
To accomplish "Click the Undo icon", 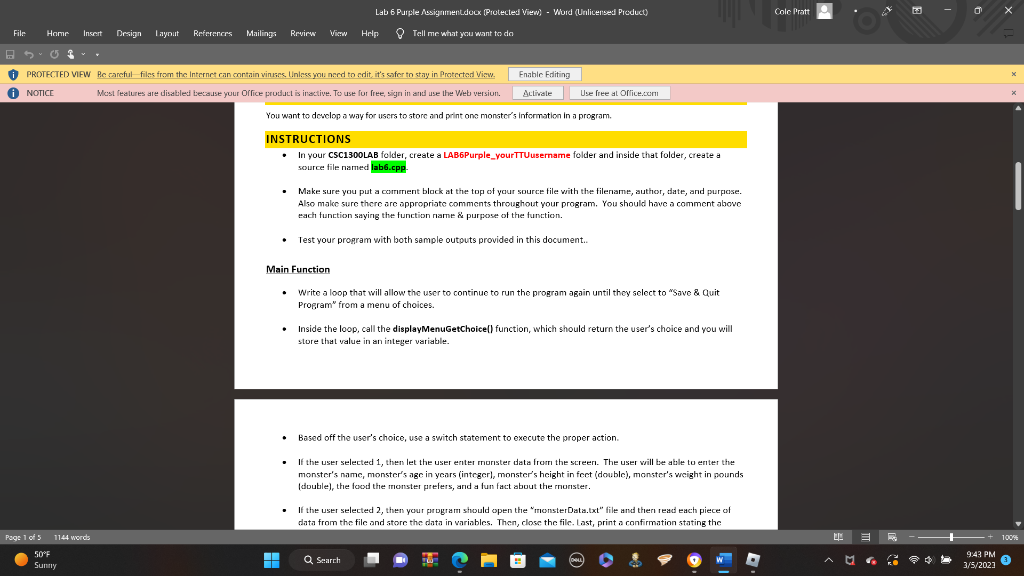I will point(28,55).
